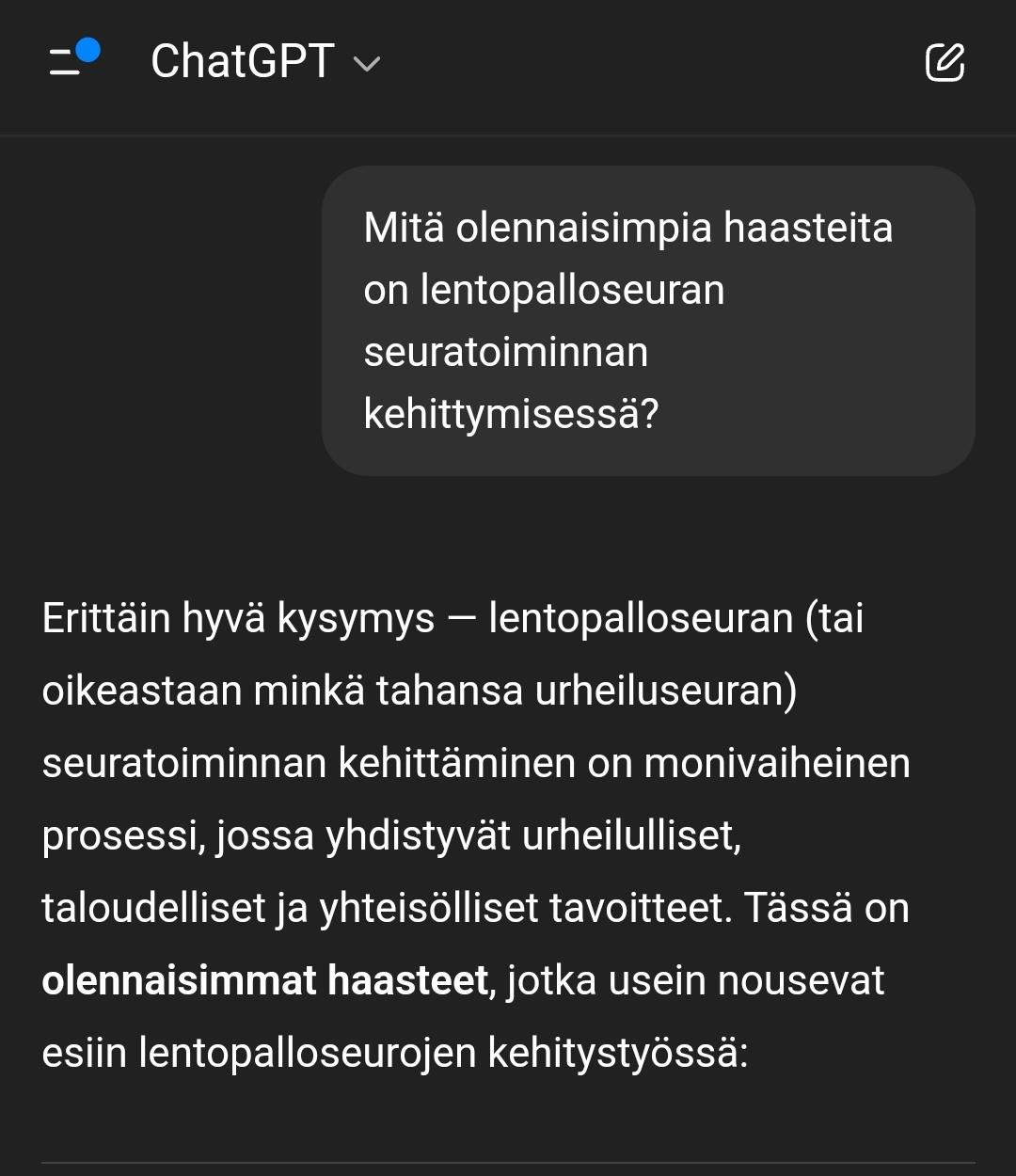1016x1176 pixels.
Task: Click "kehitystyössä:" at the reply's end
Action: click(617, 1053)
